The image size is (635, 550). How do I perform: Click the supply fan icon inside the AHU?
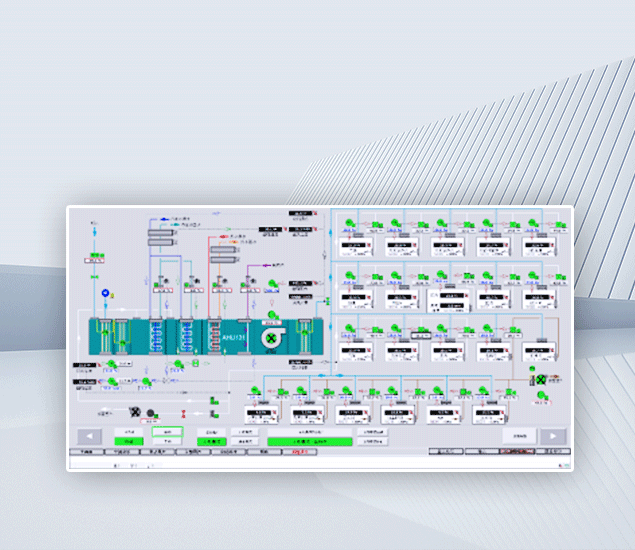tap(272, 338)
